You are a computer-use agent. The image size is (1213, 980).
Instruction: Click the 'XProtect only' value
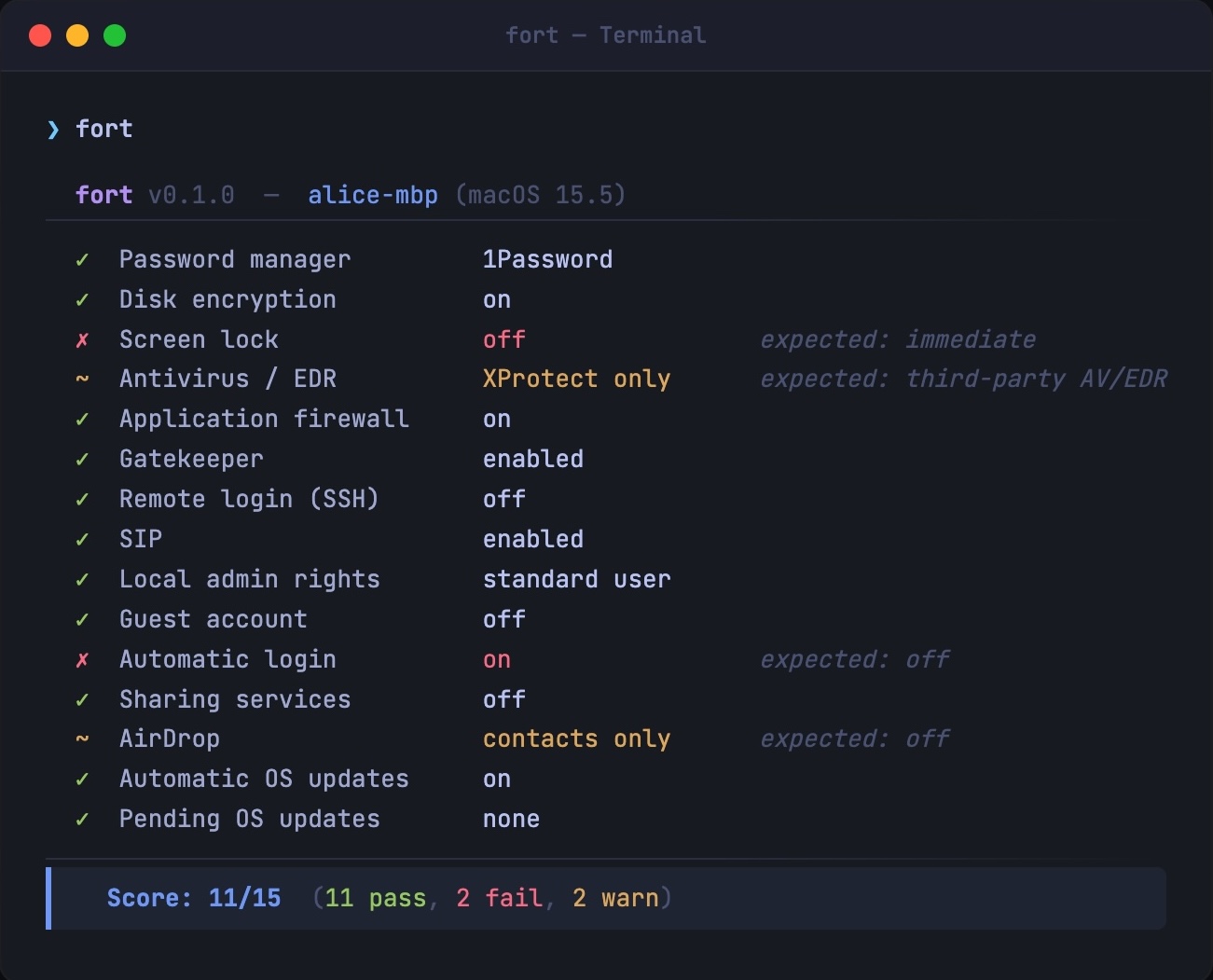click(576, 379)
